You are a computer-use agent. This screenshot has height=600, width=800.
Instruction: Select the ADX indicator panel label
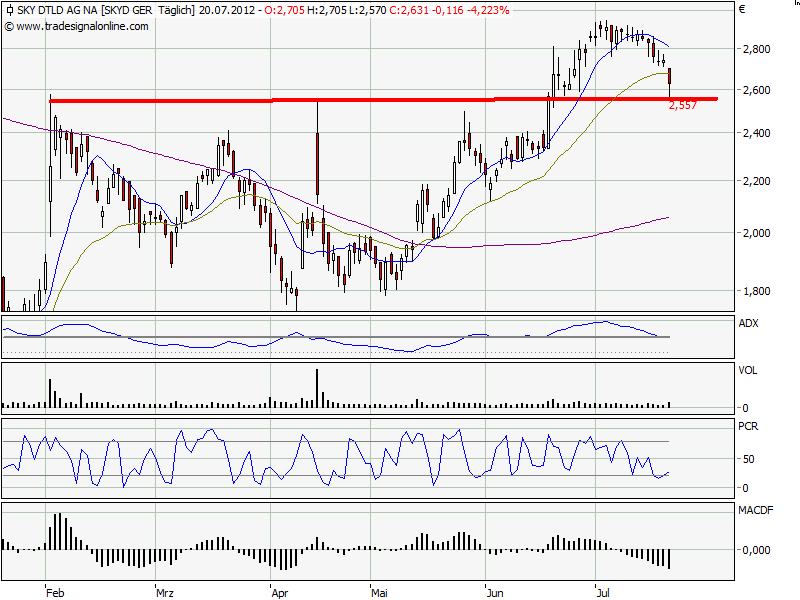point(748,323)
